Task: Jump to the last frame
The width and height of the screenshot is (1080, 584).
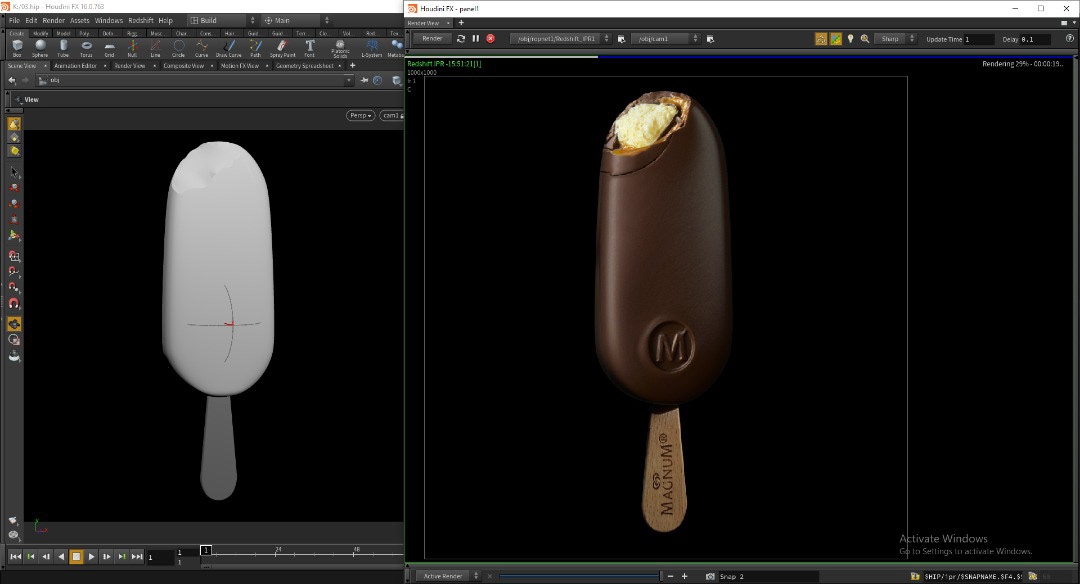Action: click(137, 556)
